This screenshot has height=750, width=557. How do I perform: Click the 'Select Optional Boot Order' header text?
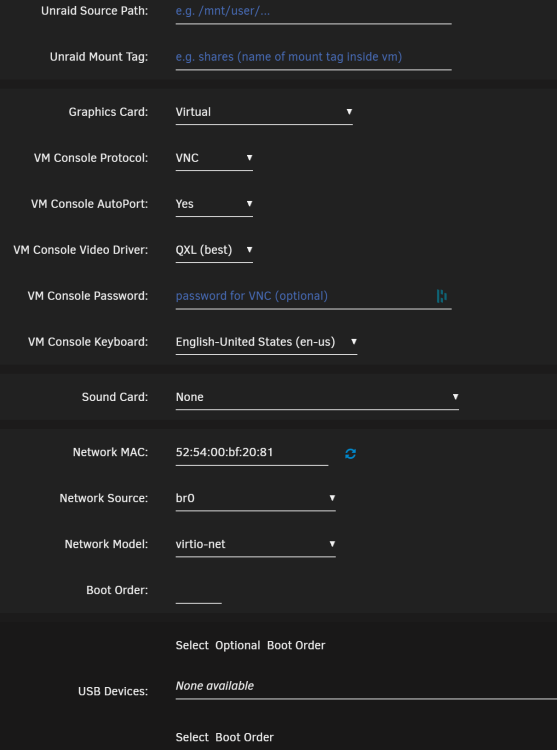pos(250,645)
